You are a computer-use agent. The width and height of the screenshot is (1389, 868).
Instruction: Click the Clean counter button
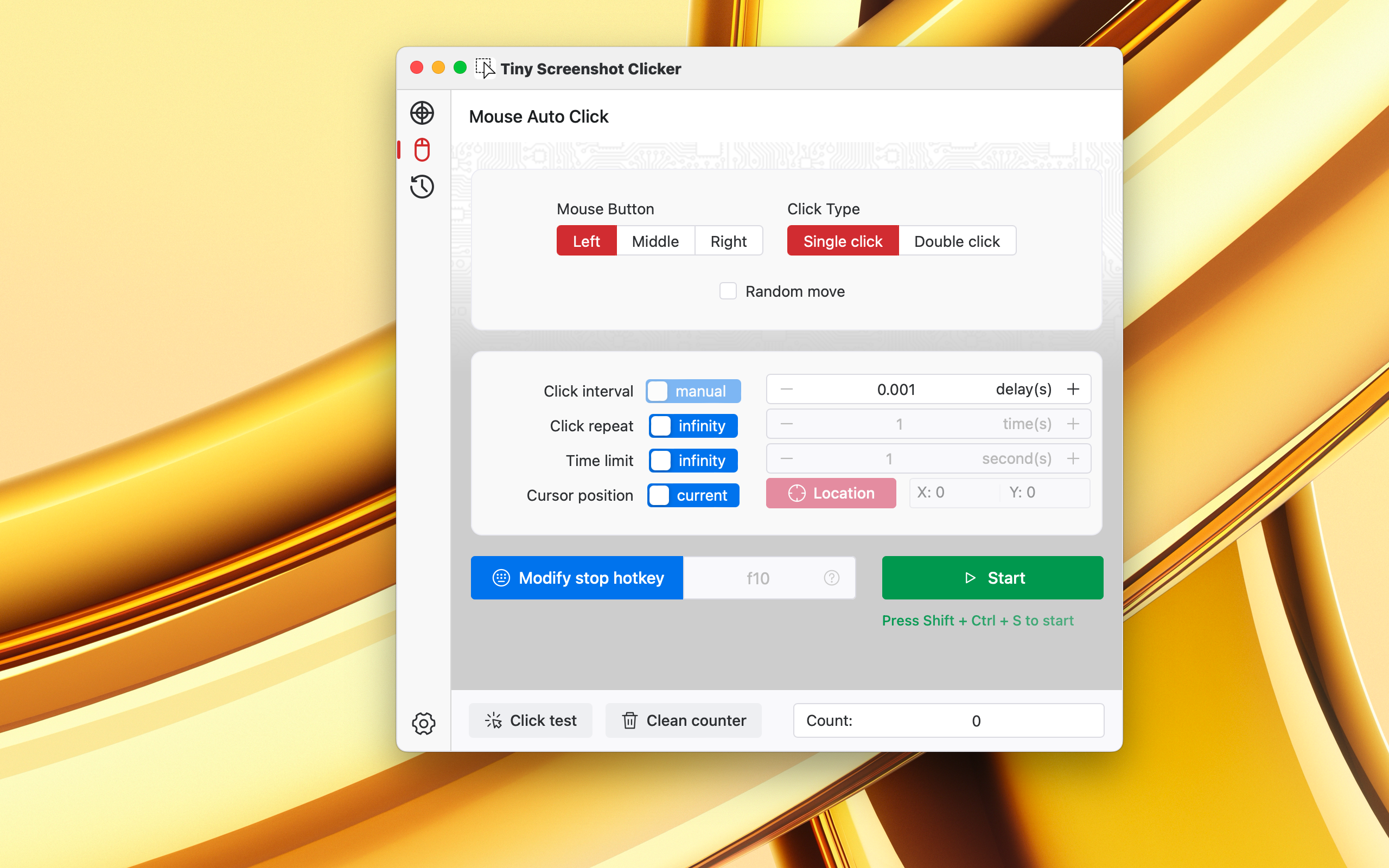[684, 720]
